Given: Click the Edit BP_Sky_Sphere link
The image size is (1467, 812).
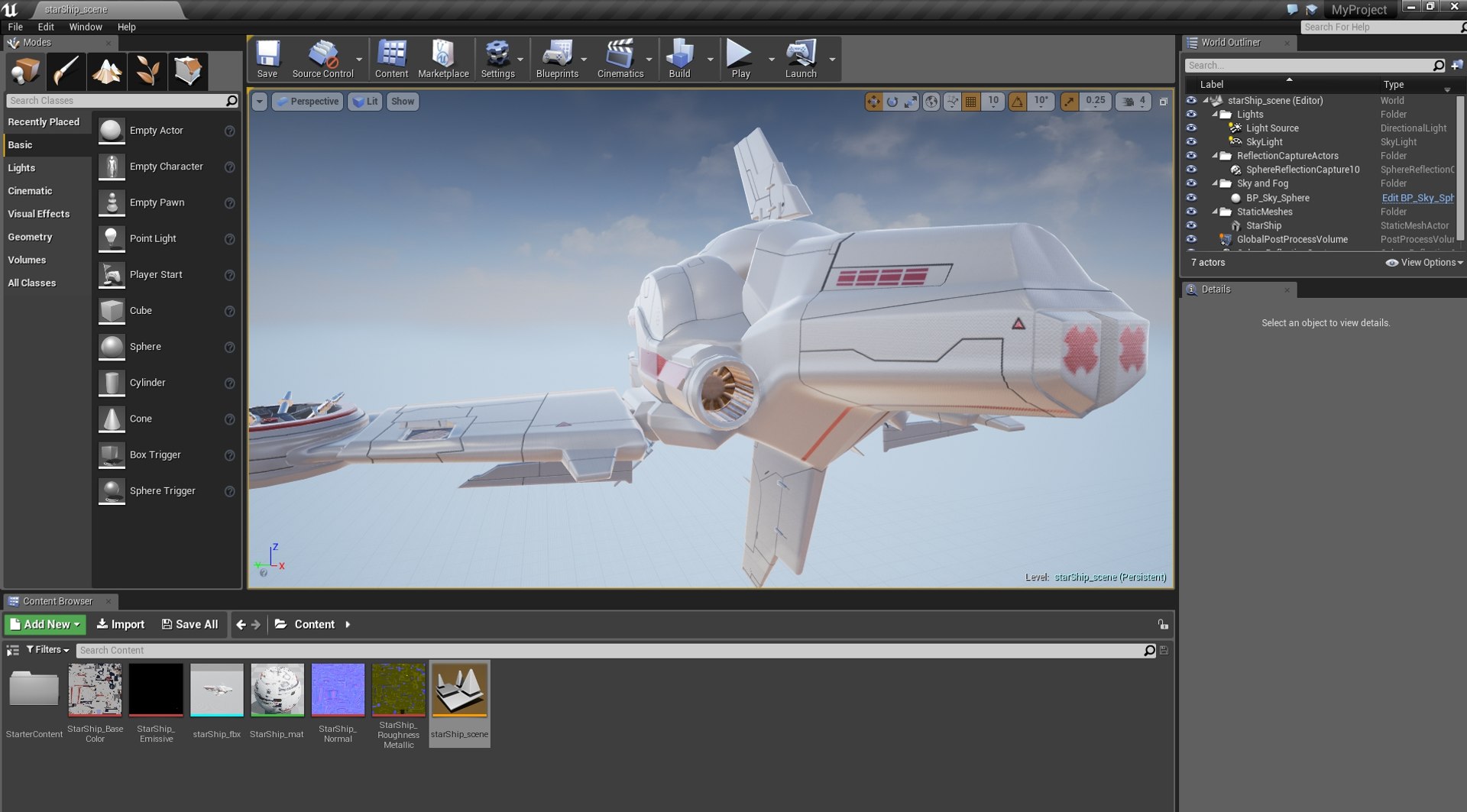Looking at the screenshot, I should (x=1417, y=198).
